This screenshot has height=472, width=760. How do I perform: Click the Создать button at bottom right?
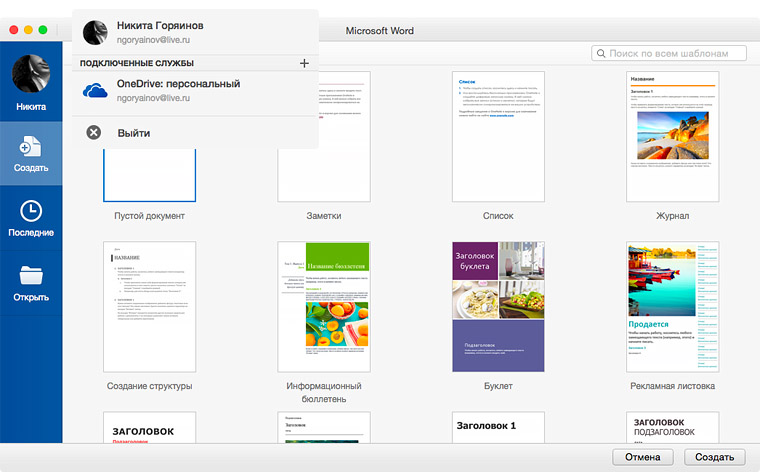click(x=714, y=457)
